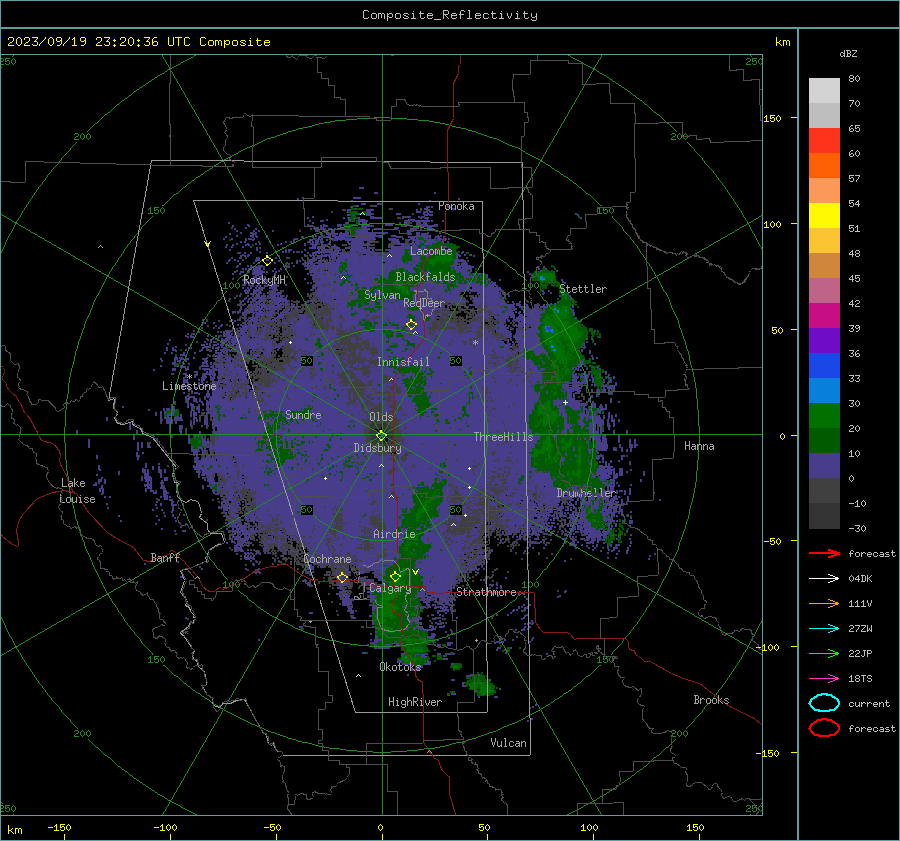
Task: Click the 150 tick on right axis
Action: [x=772, y=118]
